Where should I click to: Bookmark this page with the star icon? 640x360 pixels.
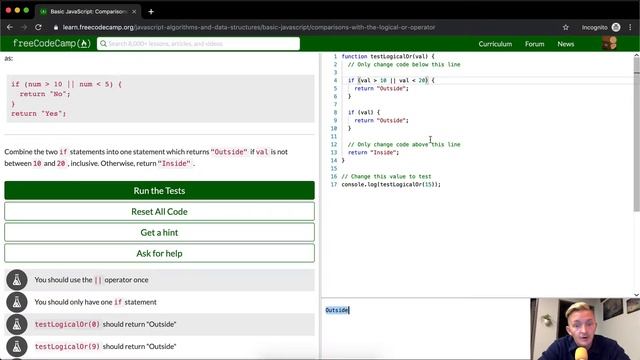click(565, 27)
